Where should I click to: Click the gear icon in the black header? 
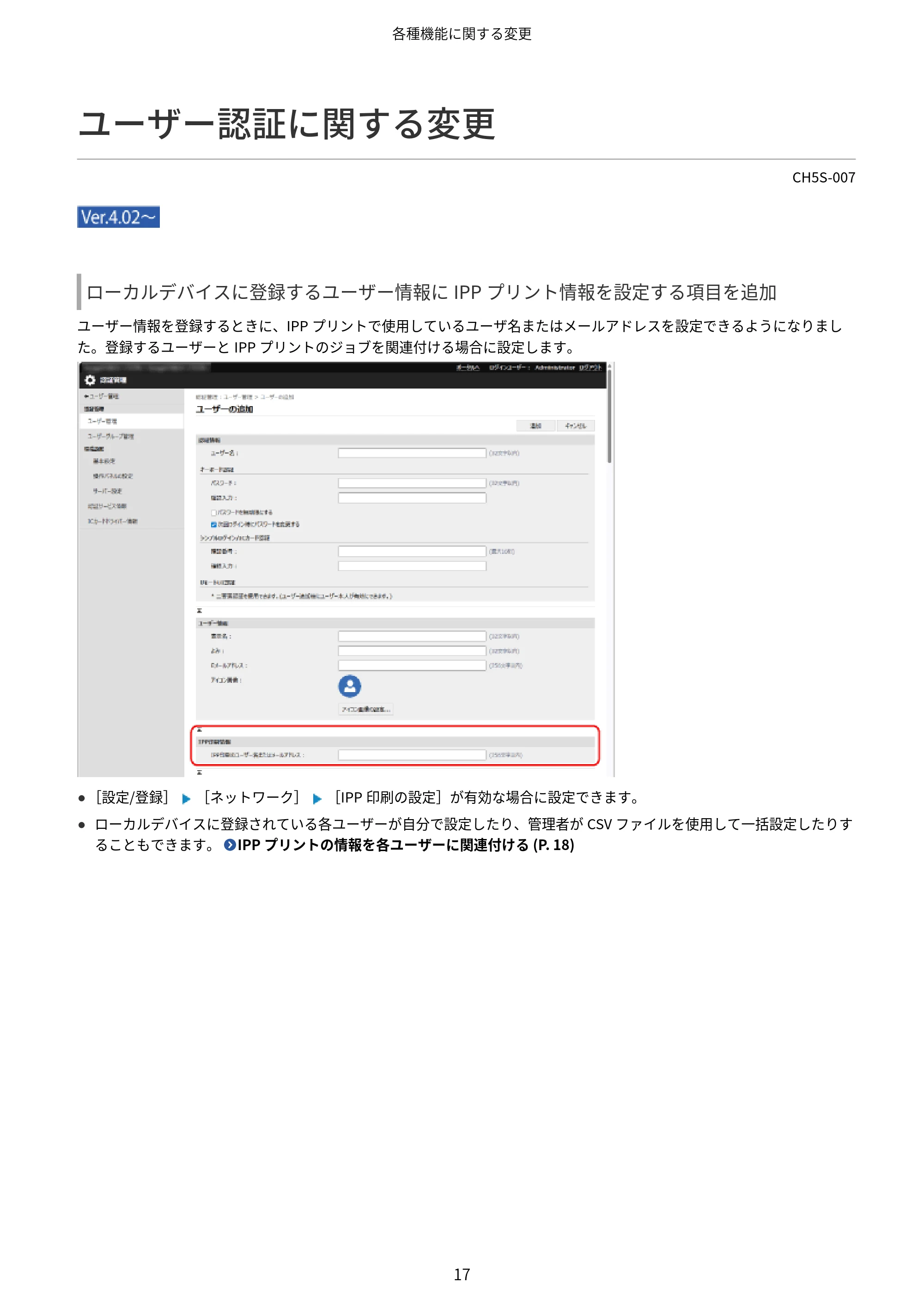click(x=90, y=380)
